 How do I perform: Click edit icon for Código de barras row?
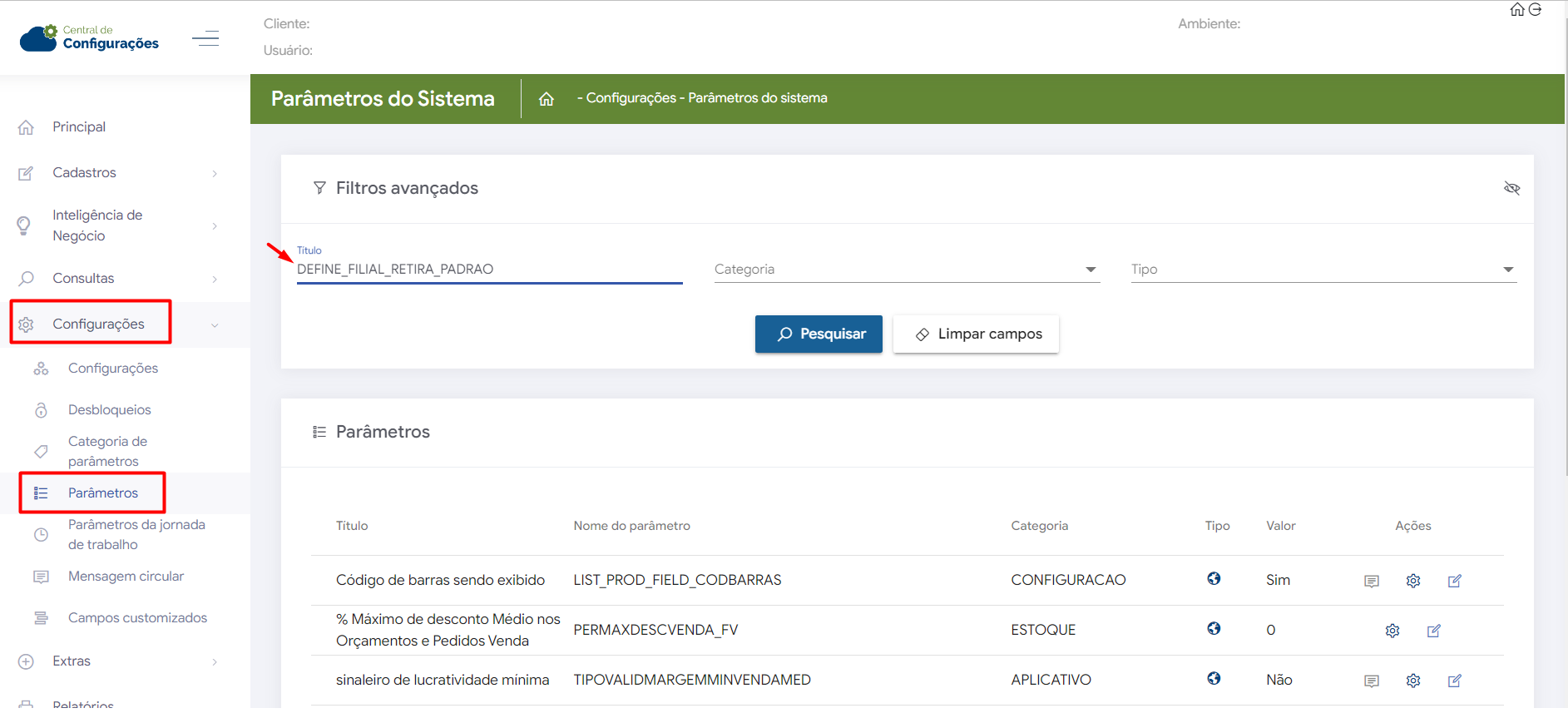tap(1454, 581)
